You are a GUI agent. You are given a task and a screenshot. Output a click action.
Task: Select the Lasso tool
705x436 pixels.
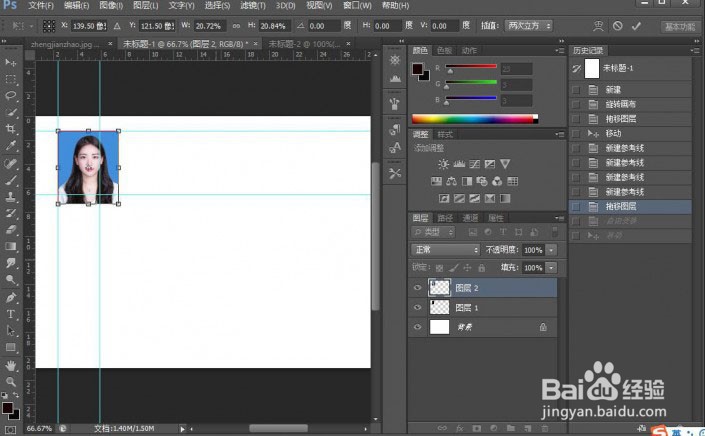coord(10,96)
